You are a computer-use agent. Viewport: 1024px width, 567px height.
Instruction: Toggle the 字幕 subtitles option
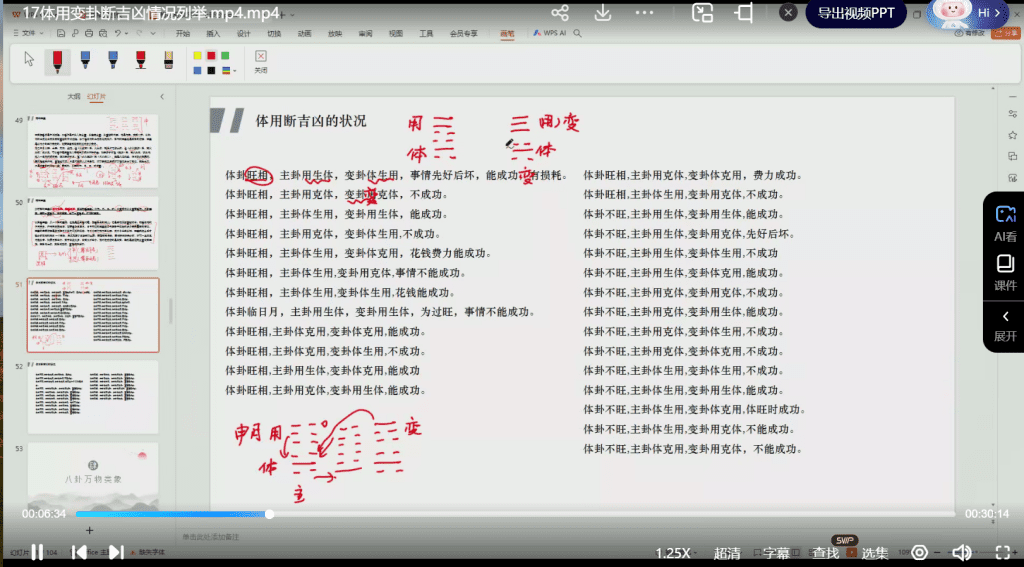(x=776, y=553)
